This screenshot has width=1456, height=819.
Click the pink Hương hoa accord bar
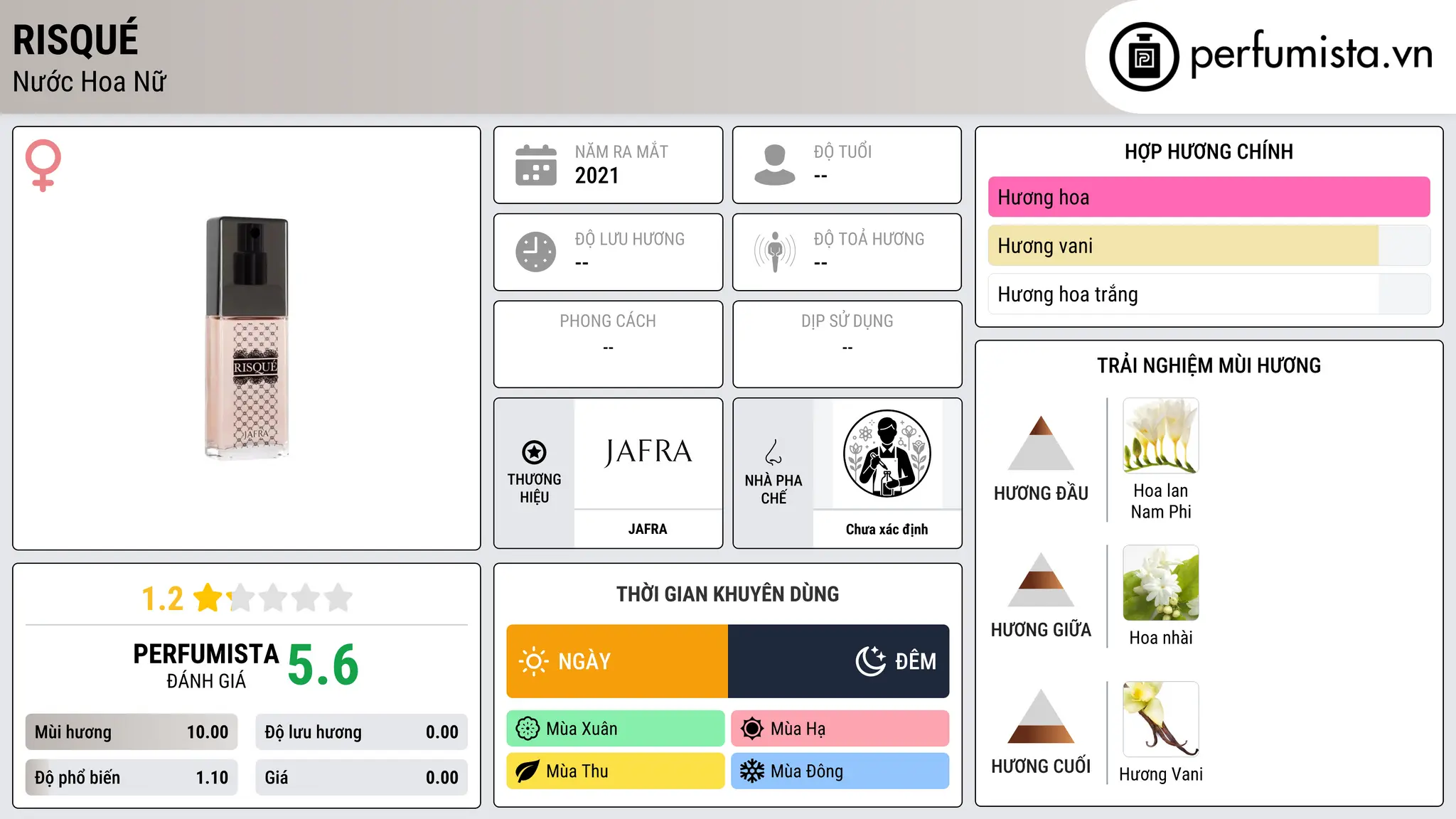pos(1209,197)
